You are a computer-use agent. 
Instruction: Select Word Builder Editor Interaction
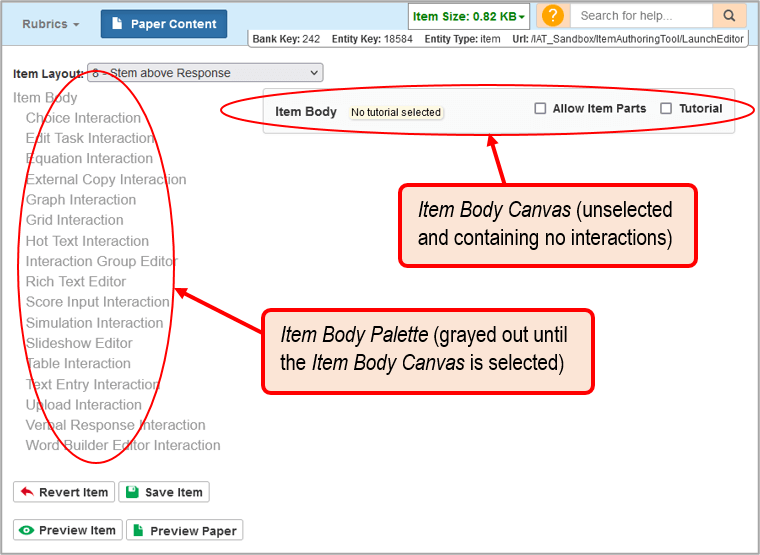[x=123, y=445]
